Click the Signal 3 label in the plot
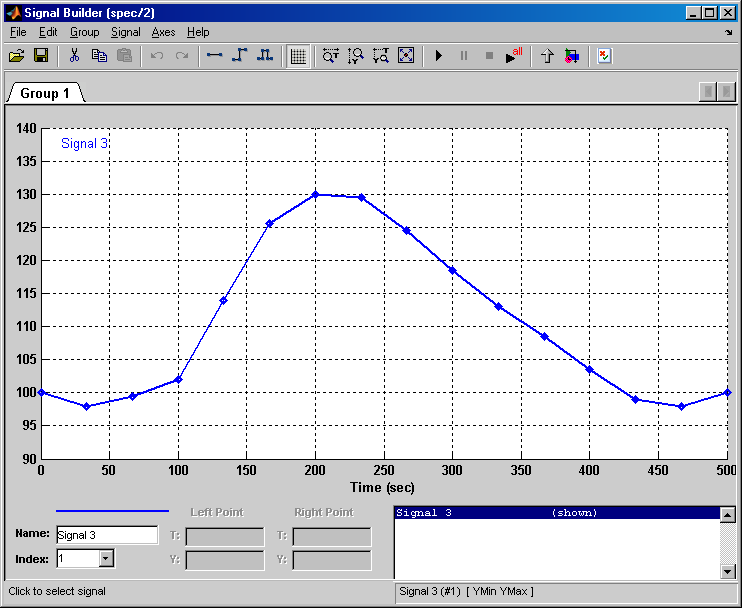This screenshot has height=608, width=742. (x=85, y=143)
